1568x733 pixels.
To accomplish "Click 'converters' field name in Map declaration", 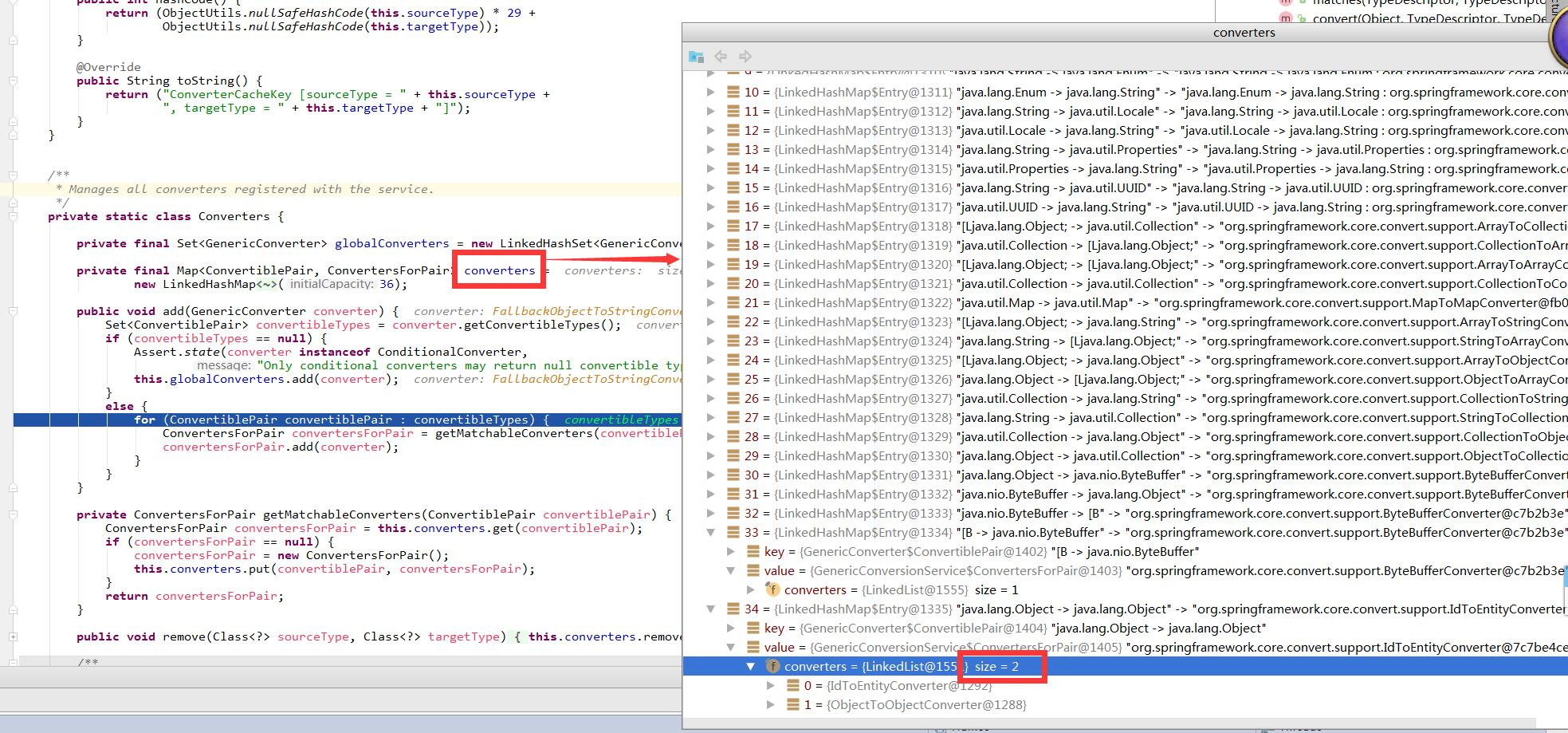I will (x=500, y=270).
